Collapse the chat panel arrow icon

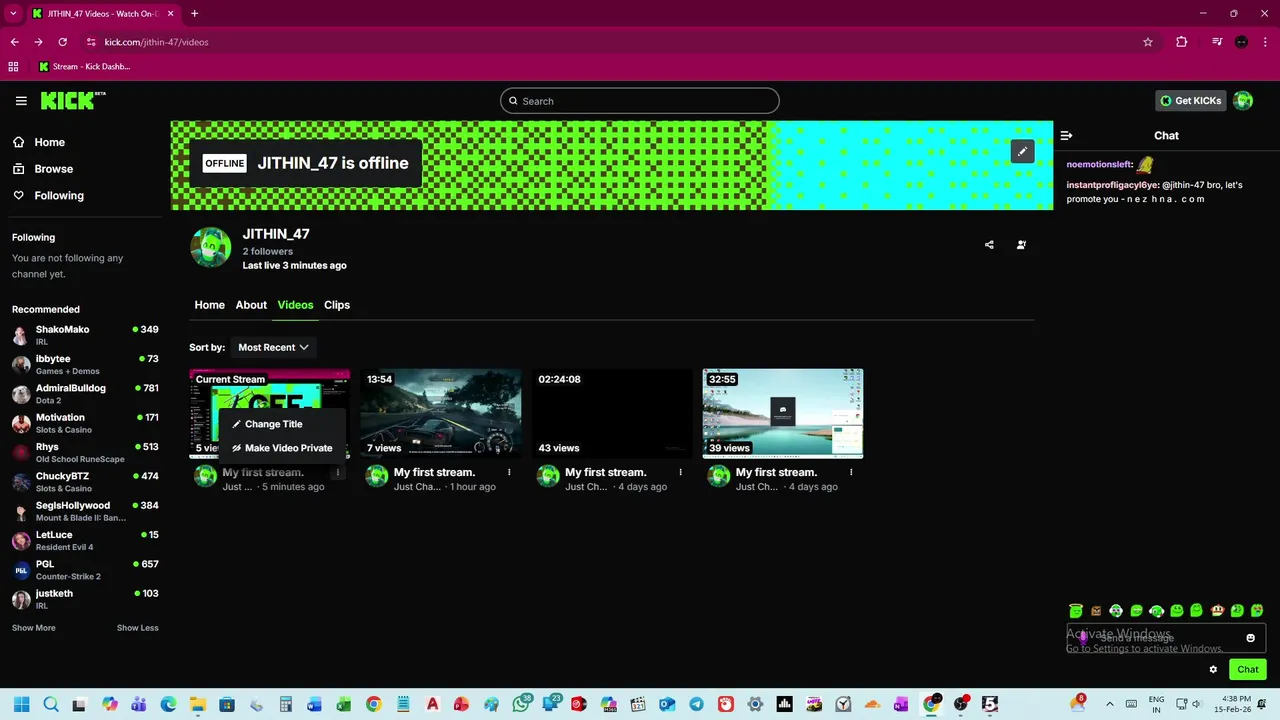1066,136
